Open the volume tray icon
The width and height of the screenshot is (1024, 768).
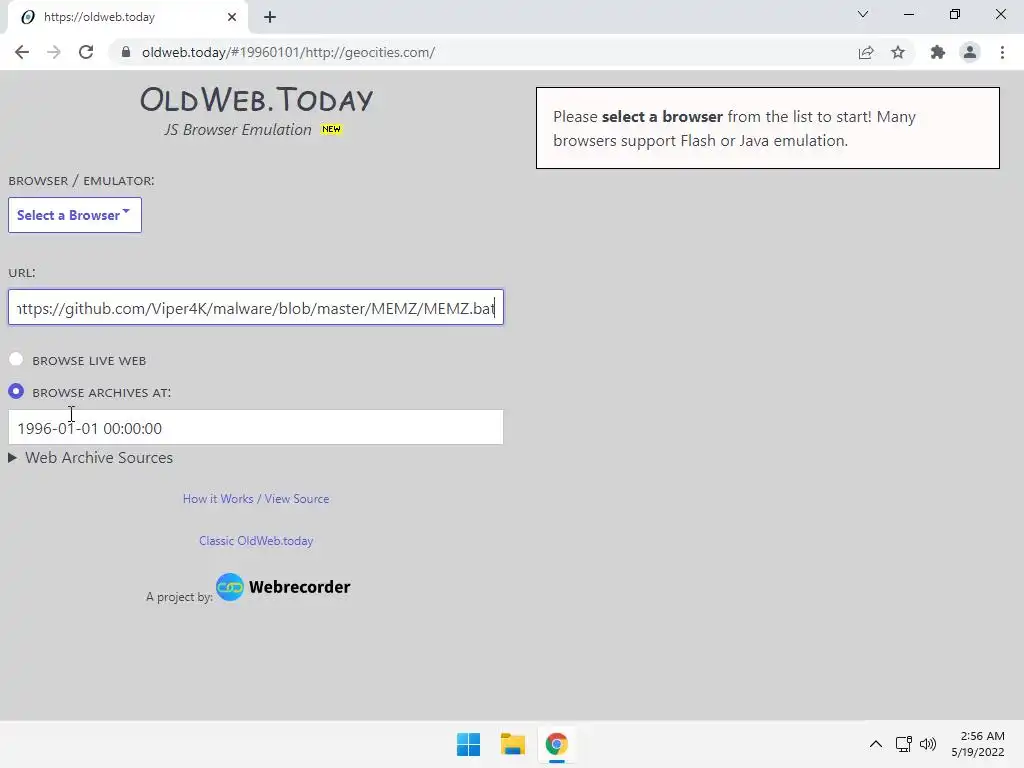(x=928, y=744)
